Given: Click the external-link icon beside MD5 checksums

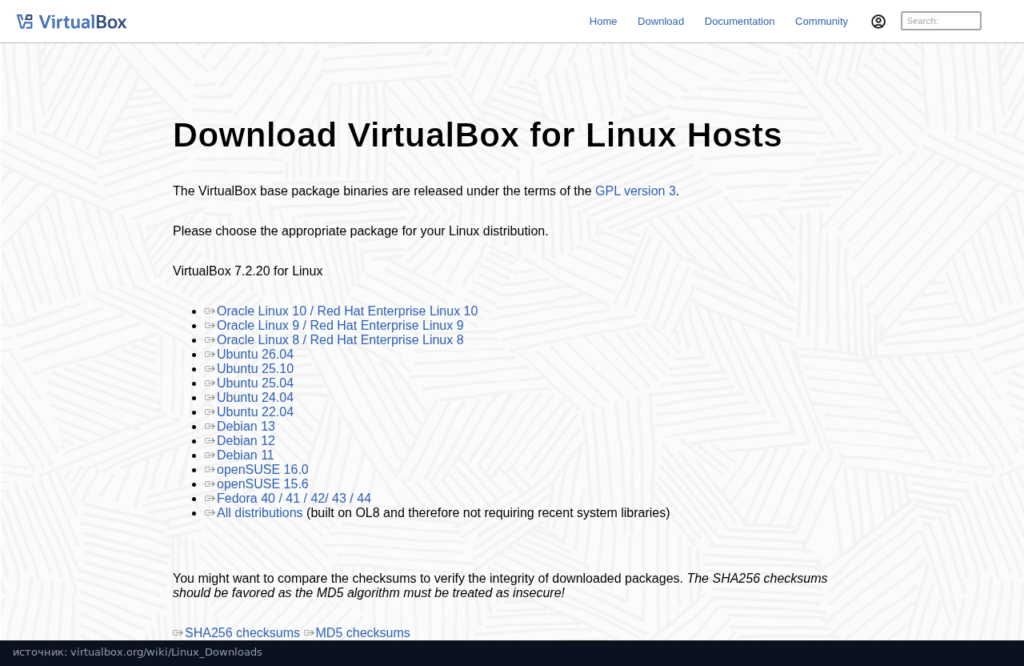Looking at the screenshot, I should tap(309, 633).
